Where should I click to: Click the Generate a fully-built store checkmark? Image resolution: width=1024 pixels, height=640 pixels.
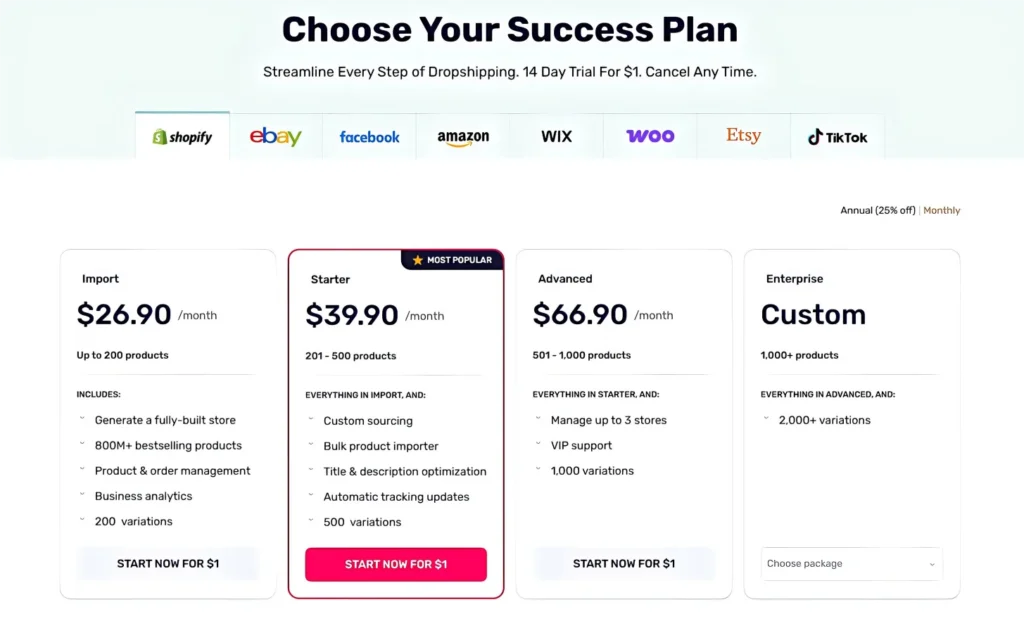(83, 419)
